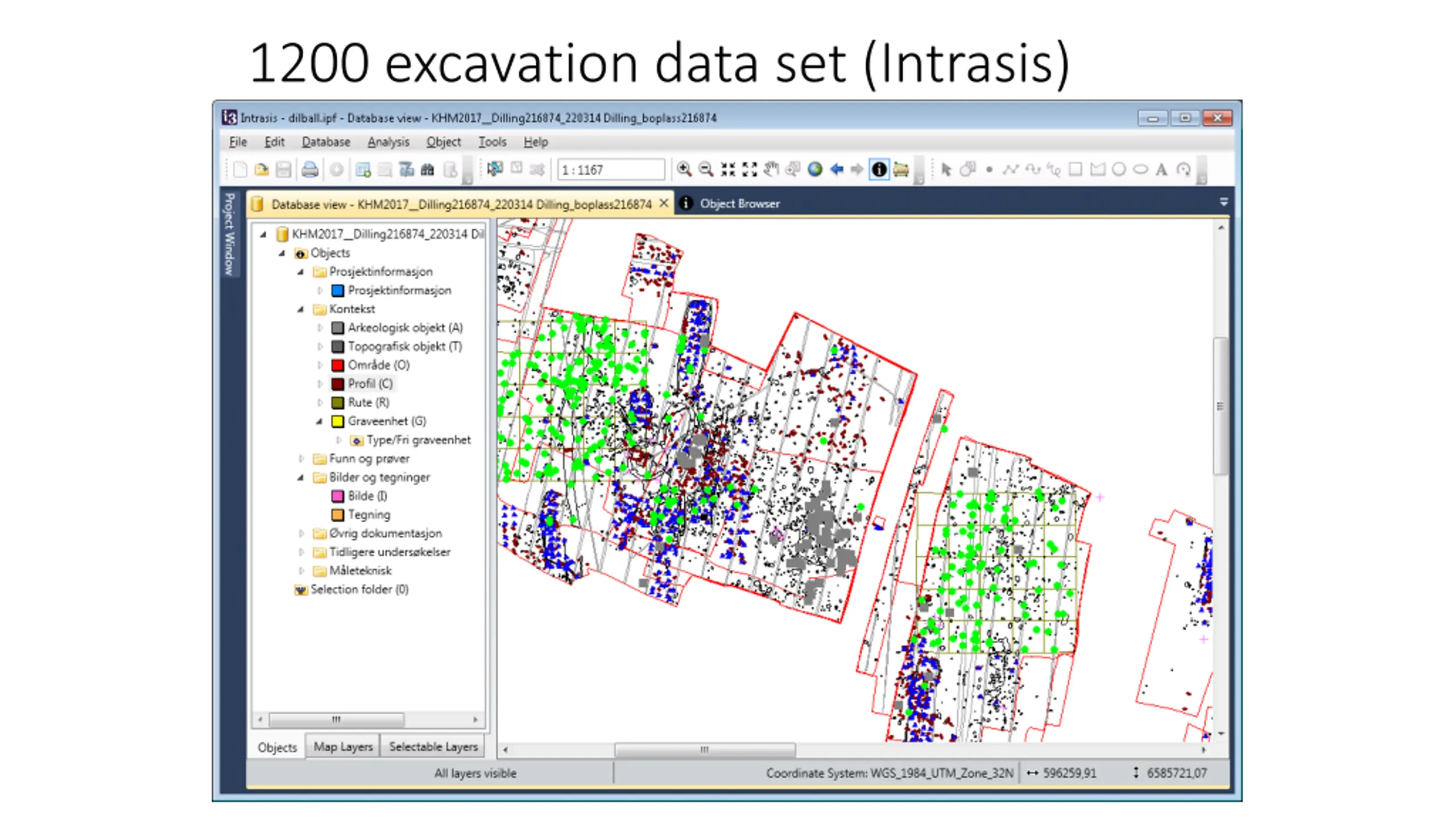The height and width of the screenshot is (819, 1456).
Task: Collapse the Kontekst folder
Action: click(x=300, y=309)
